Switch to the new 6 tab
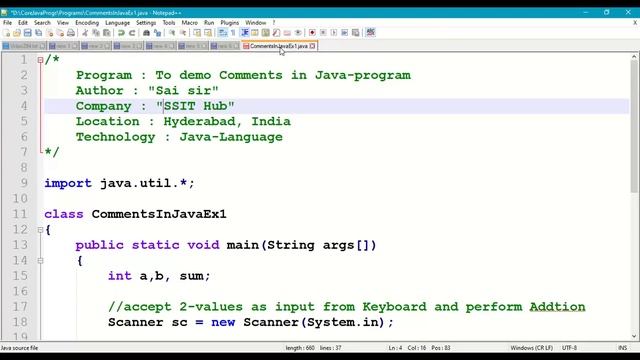Viewport: 640px width, 360px height. click(225, 46)
